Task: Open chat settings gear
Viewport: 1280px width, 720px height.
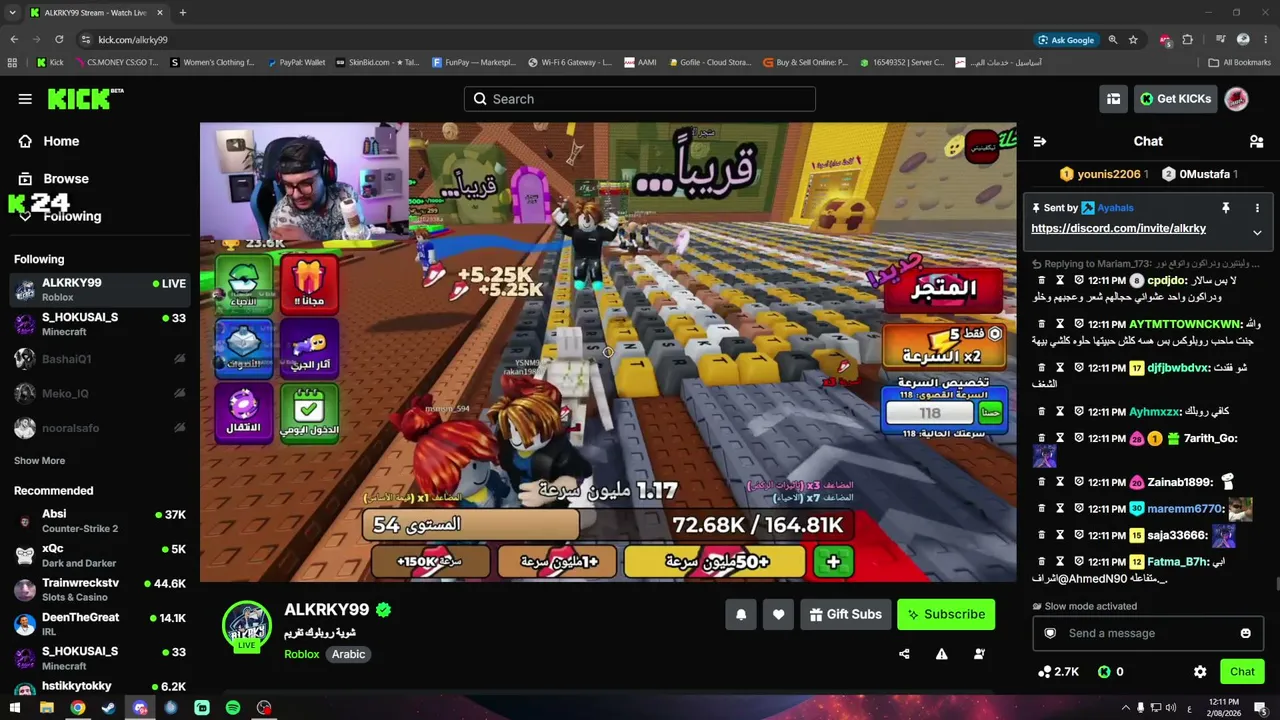Action: 1200,672
